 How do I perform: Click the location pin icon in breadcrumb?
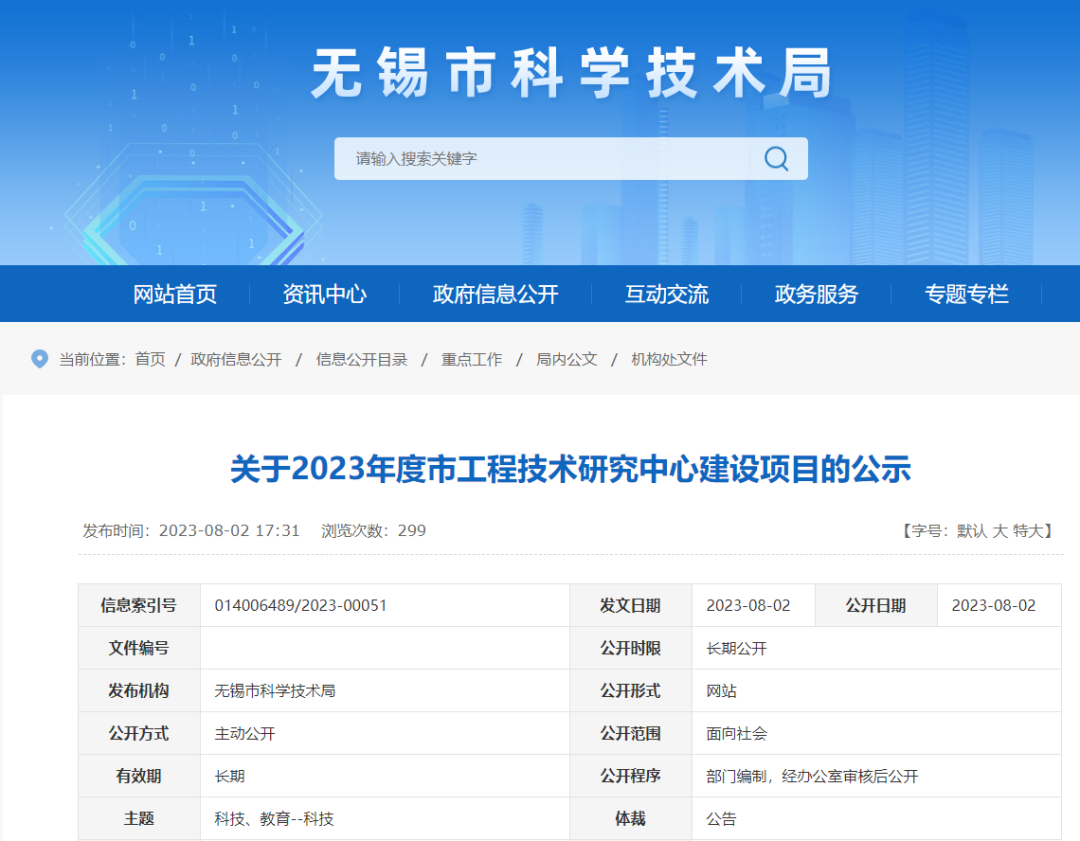click(x=40, y=359)
